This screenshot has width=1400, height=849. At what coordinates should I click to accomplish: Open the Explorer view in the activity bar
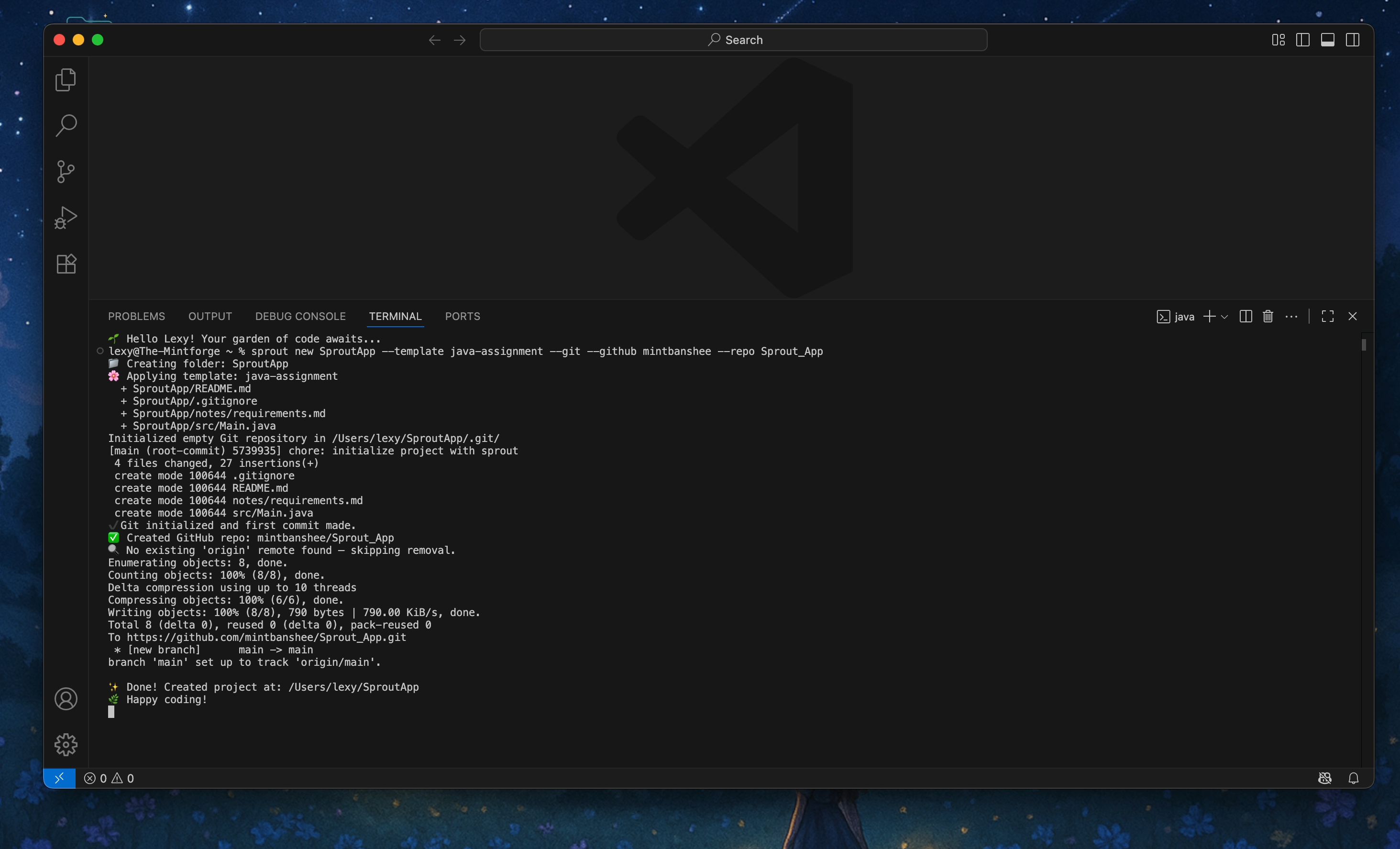pos(66,79)
